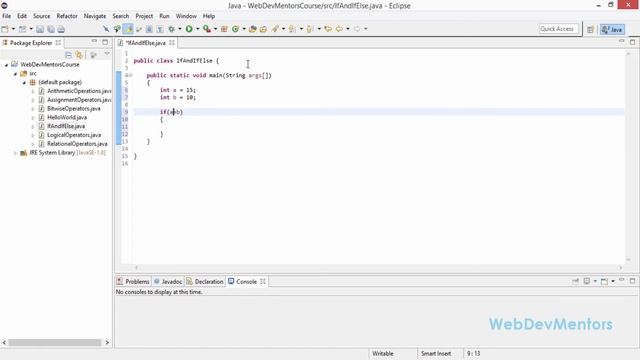Click the Open Type icon
The width and height of the screenshot is (640, 360).
point(253,29)
